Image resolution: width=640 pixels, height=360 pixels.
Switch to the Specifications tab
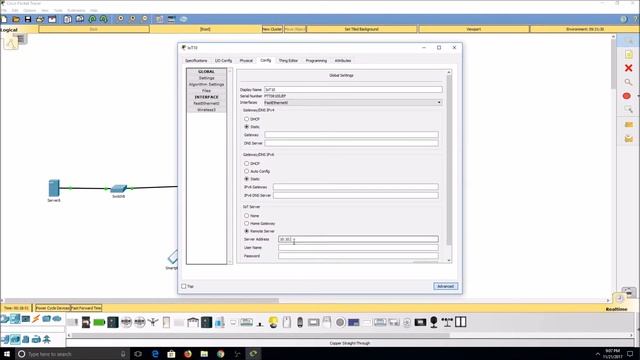click(x=196, y=60)
